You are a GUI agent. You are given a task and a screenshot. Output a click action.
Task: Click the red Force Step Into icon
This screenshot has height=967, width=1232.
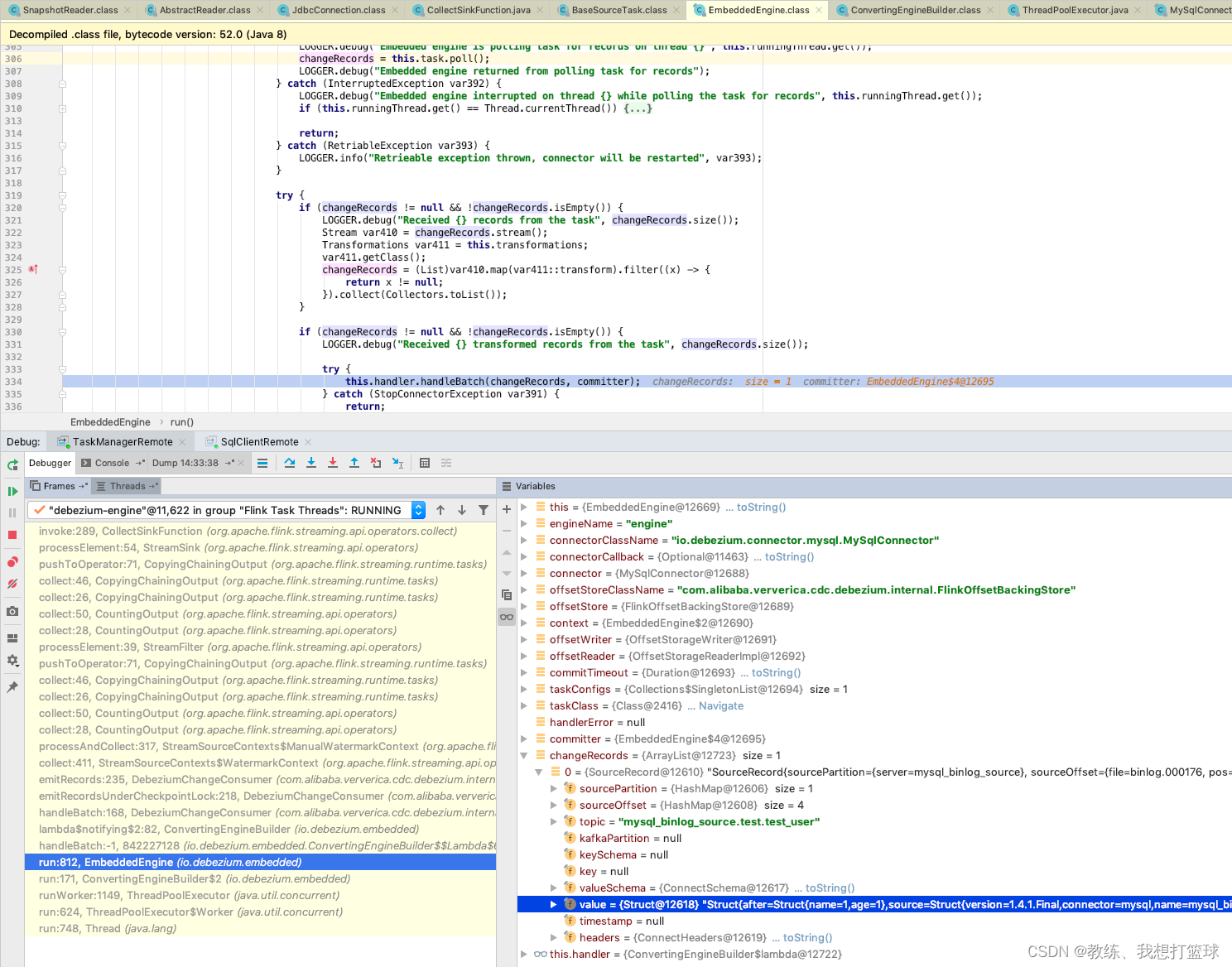pyautogui.click(x=333, y=463)
